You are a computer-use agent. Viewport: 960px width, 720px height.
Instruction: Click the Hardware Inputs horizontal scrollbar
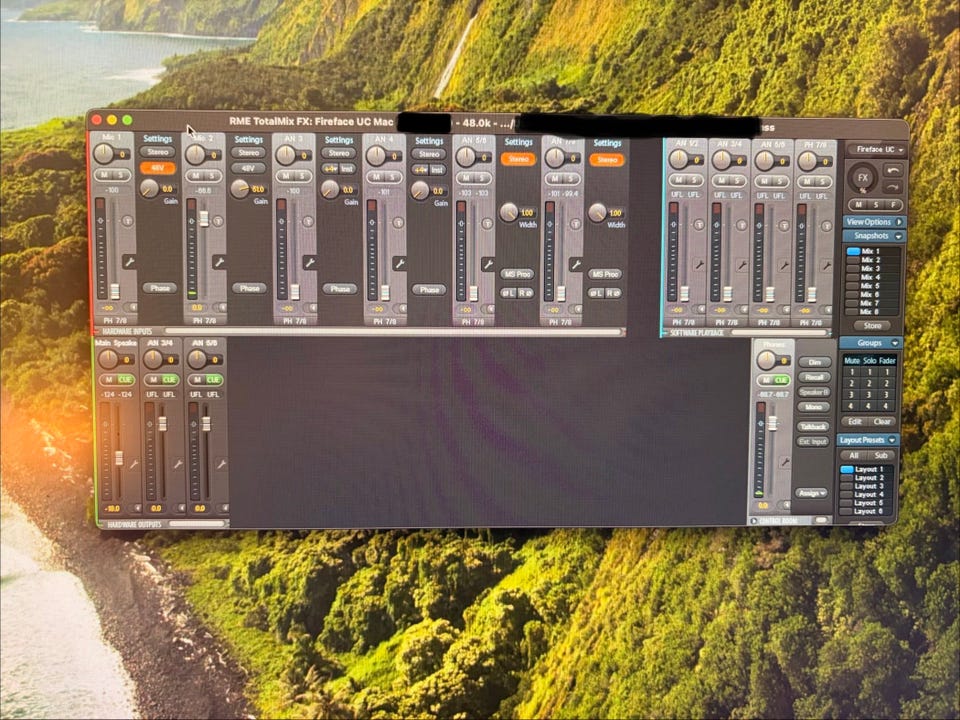393,332
